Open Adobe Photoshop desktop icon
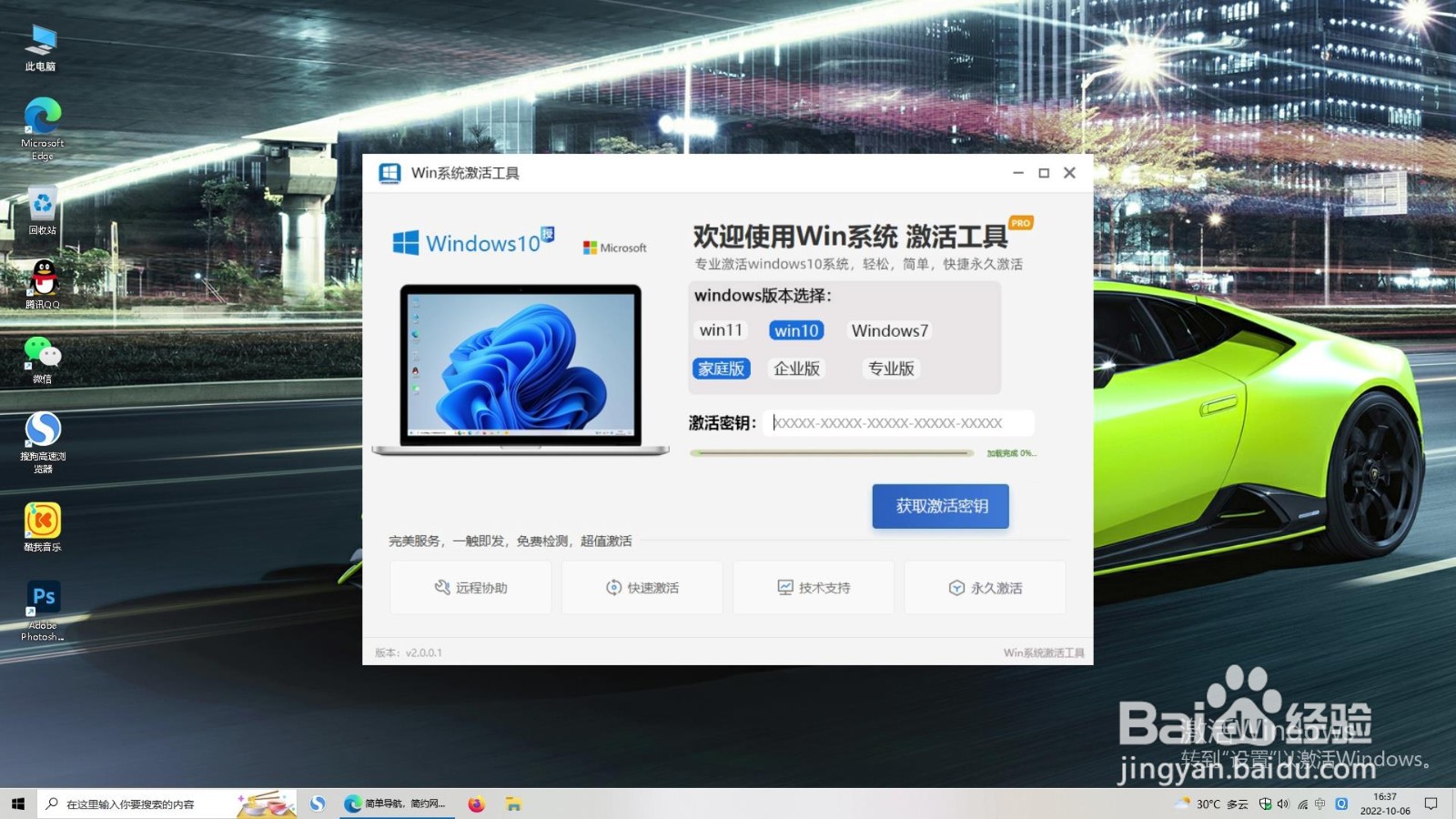 click(x=43, y=611)
